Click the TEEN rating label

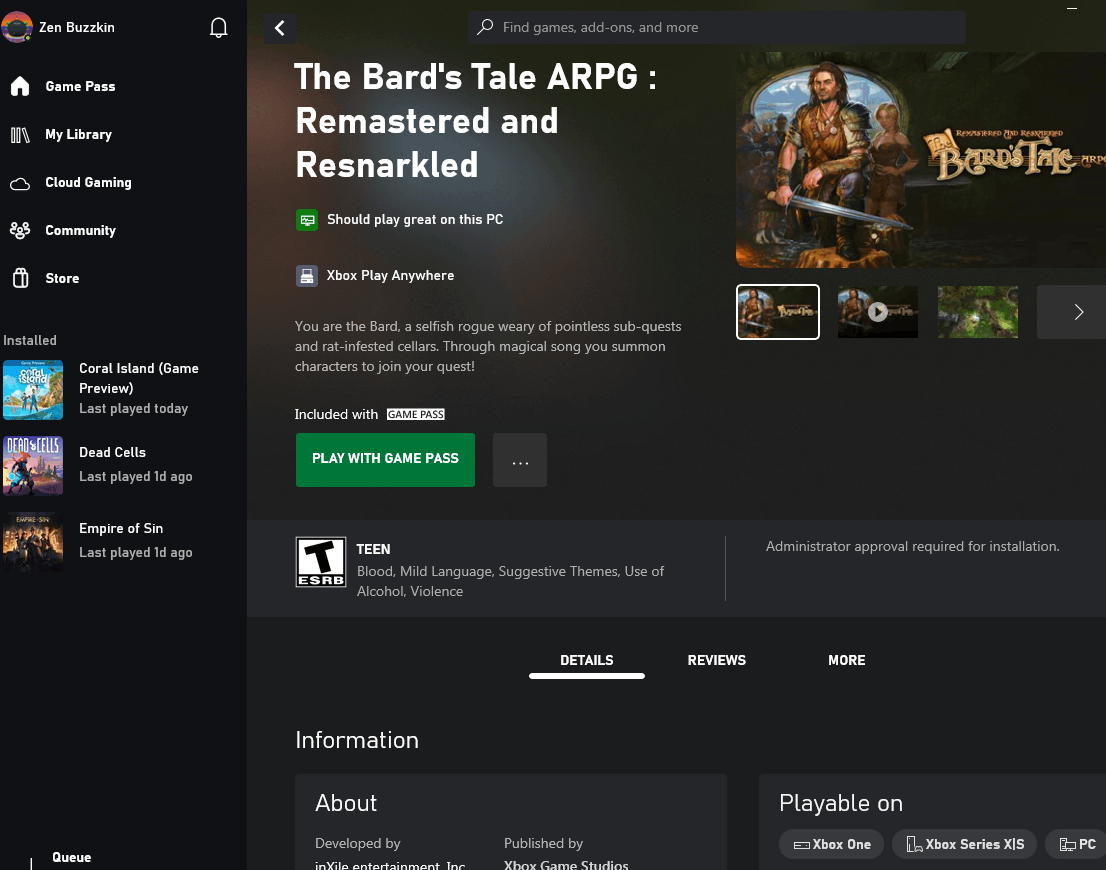[x=373, y=549]
